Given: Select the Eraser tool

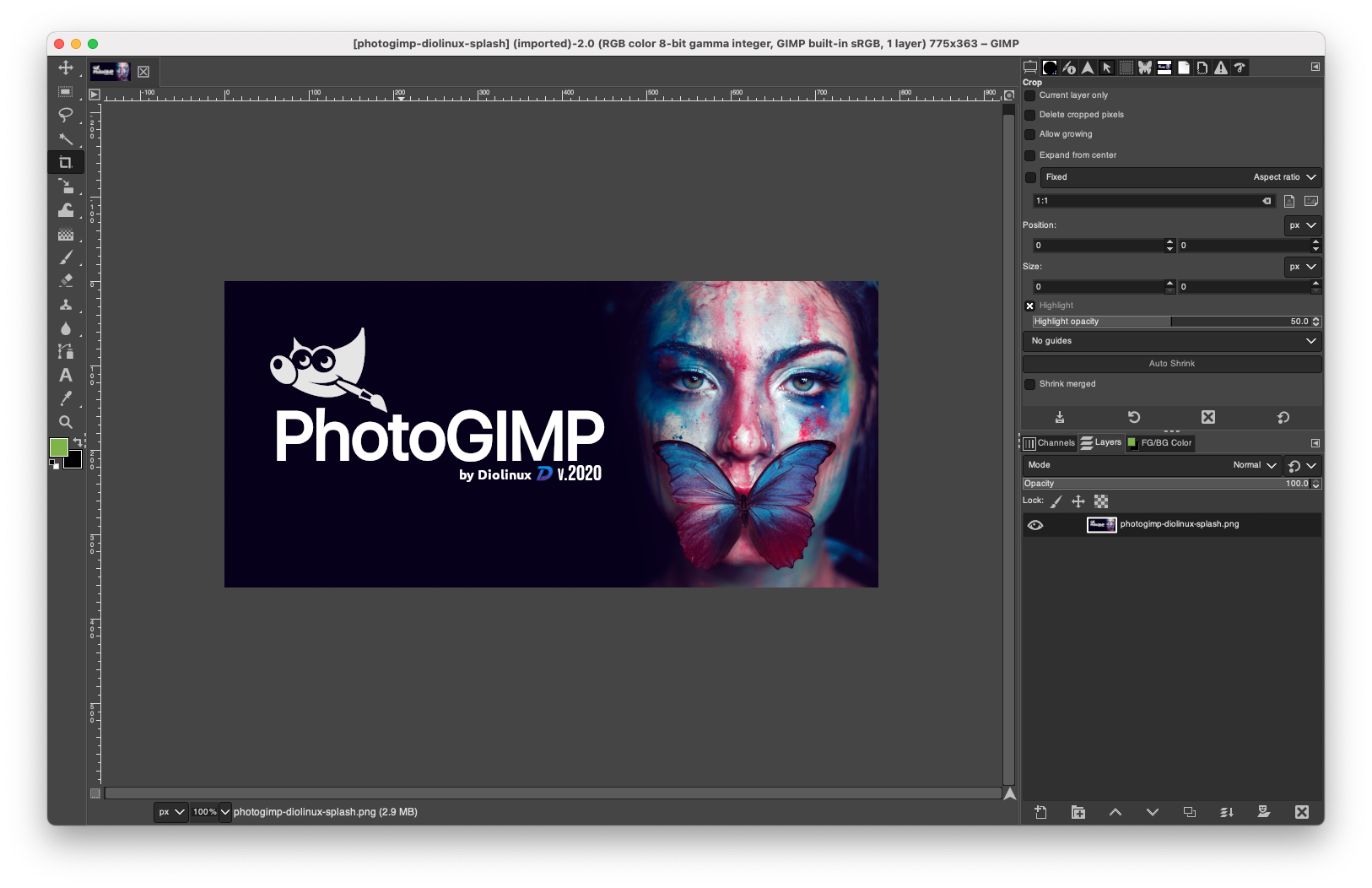Looking at the screenshot, I should point(66,280).
